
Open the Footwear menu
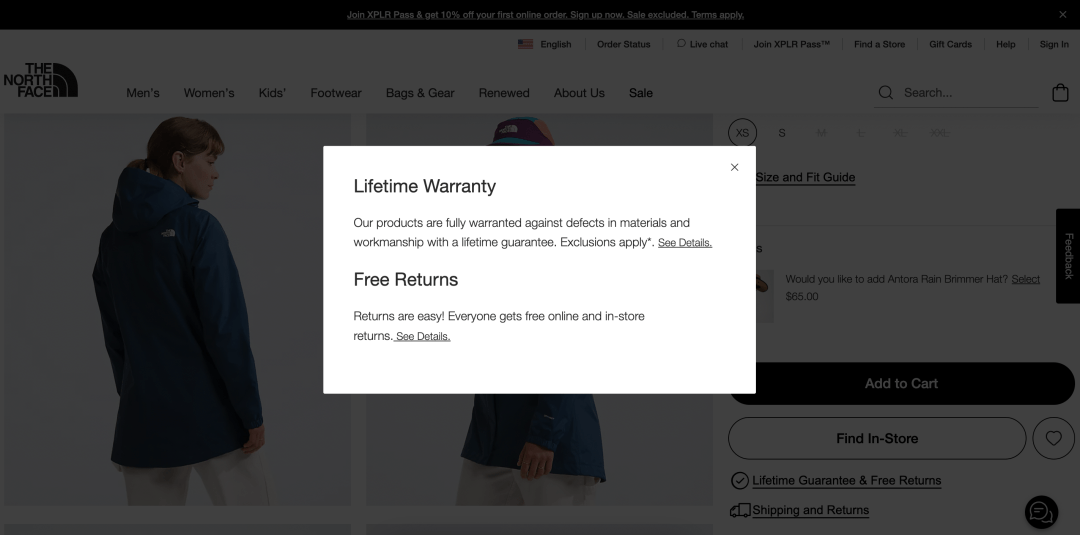point(335,93)
